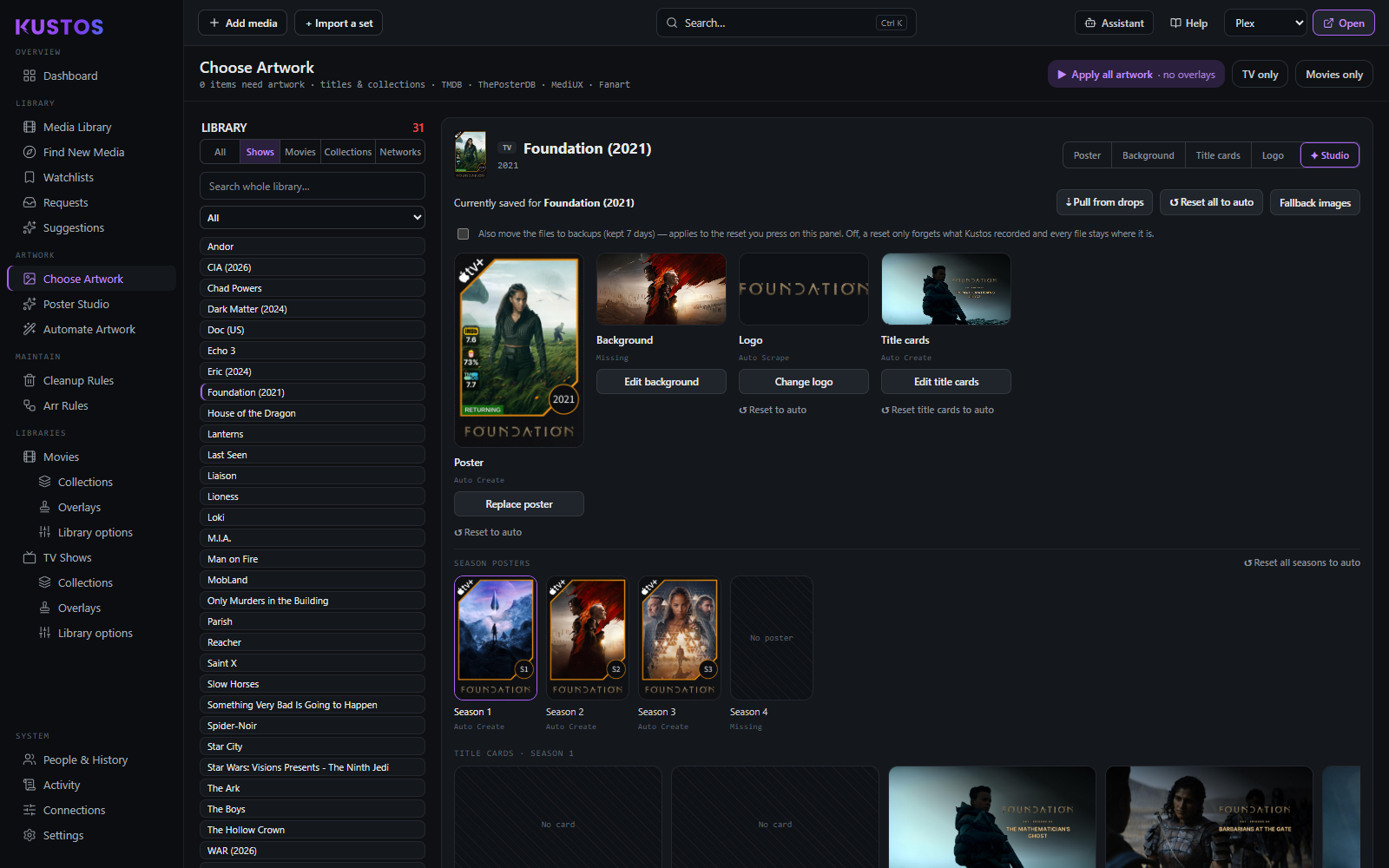This screenshot has width=1389, height=868.
Task: Click Edit background button
Action: coord(662,382)
